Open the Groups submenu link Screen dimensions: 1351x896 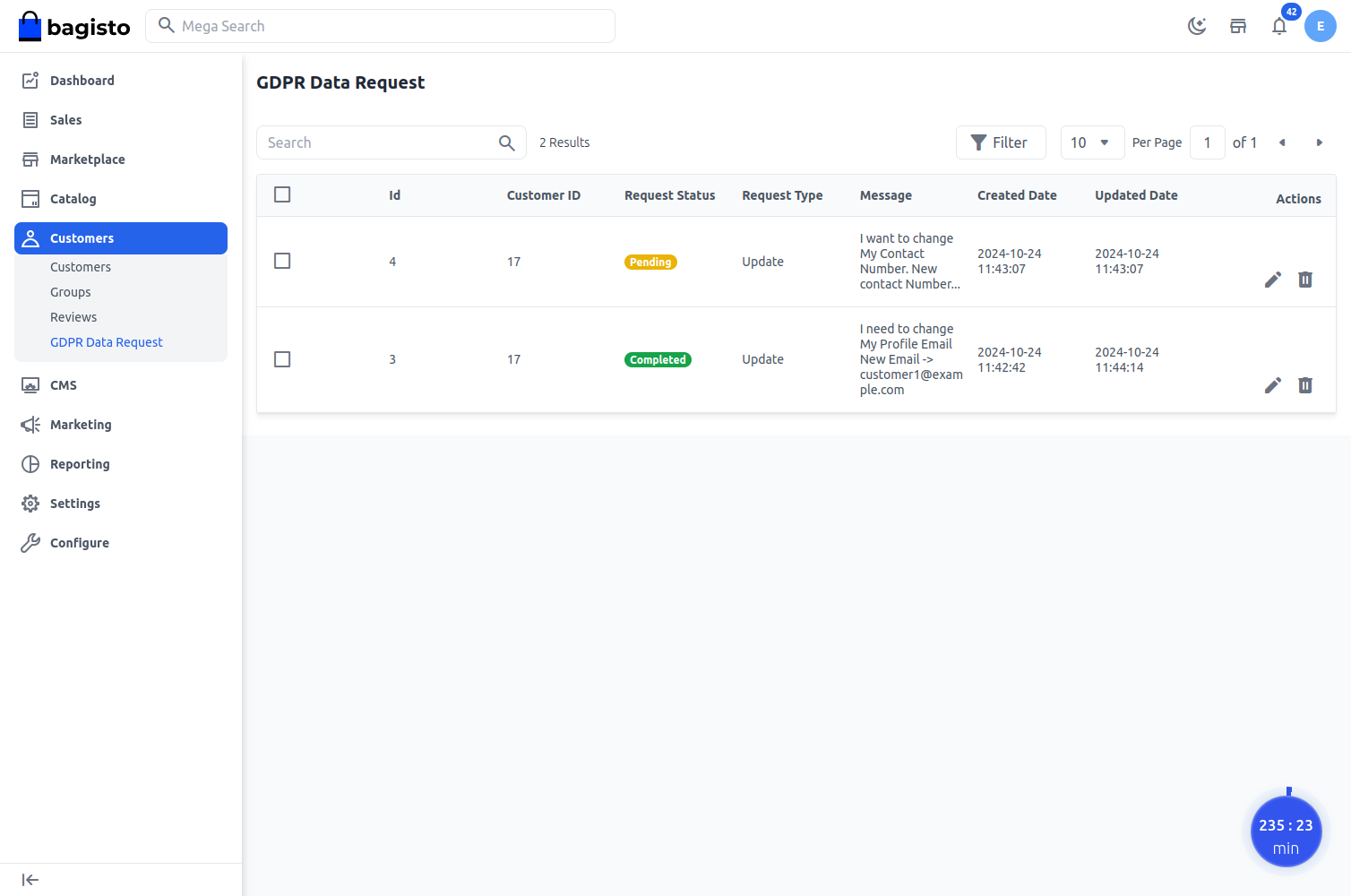(x=71, y=292)
